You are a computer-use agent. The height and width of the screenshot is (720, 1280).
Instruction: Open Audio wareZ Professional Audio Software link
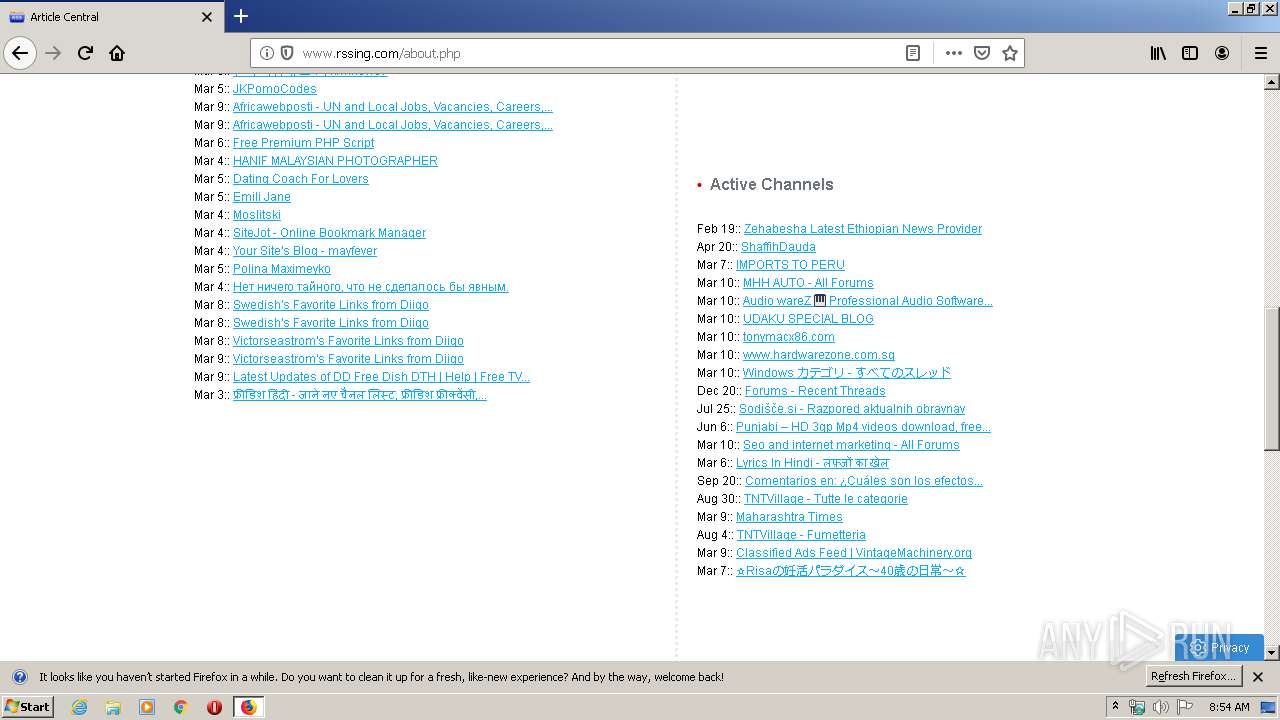[x=867, y=301]
